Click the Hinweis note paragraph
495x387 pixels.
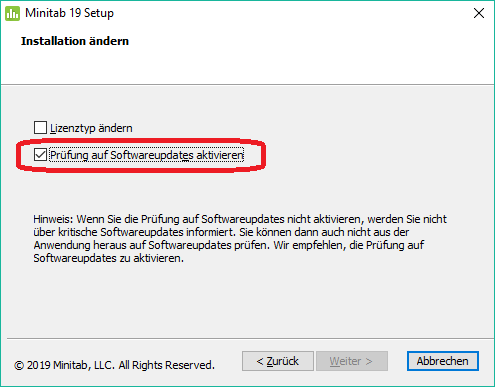tap(240, 239)
